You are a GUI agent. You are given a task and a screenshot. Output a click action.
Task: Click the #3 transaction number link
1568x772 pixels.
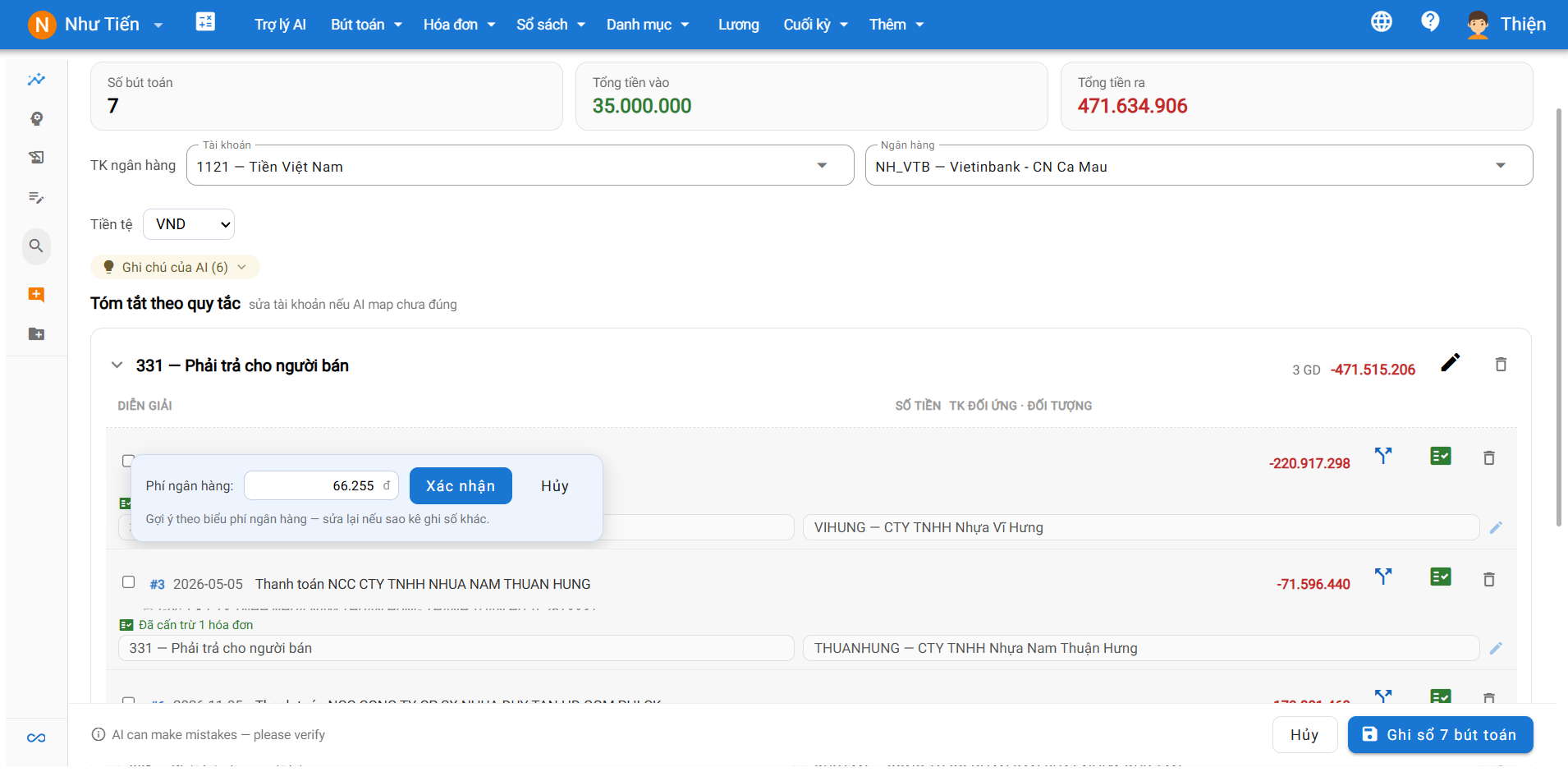coord(157,584)
